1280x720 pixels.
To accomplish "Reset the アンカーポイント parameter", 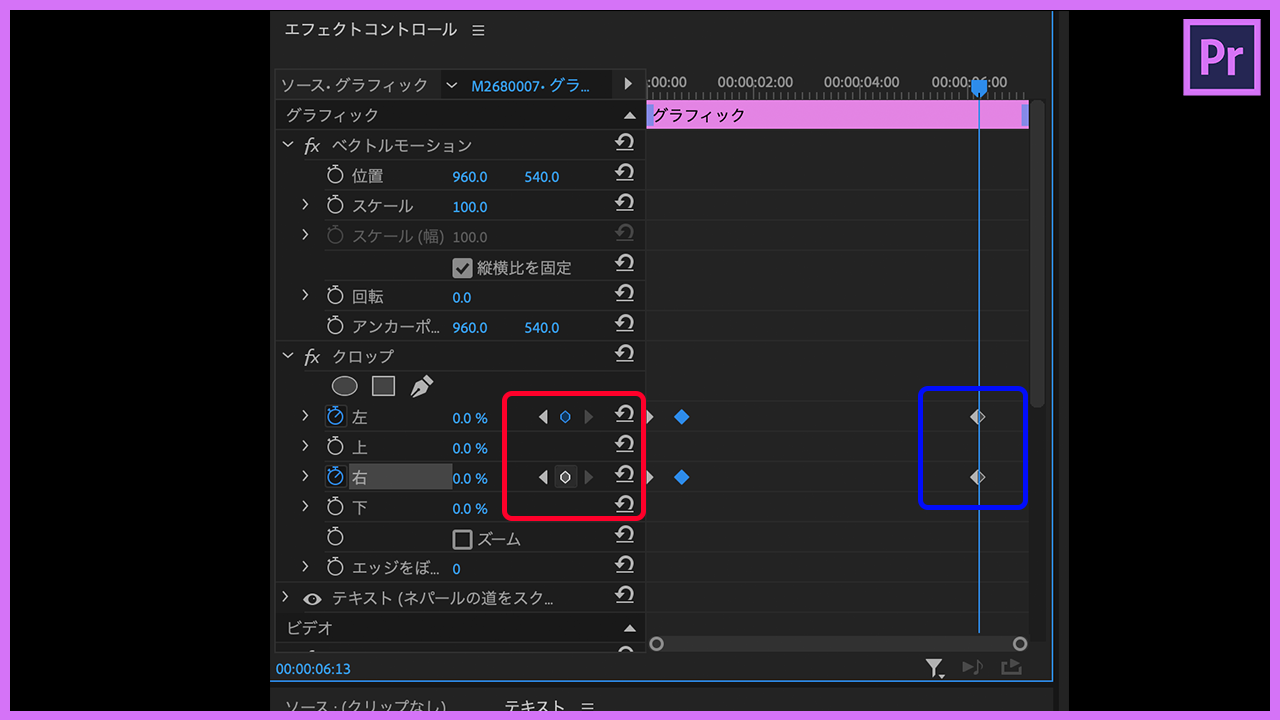I will pyautogui.click(x=624, y=325).
